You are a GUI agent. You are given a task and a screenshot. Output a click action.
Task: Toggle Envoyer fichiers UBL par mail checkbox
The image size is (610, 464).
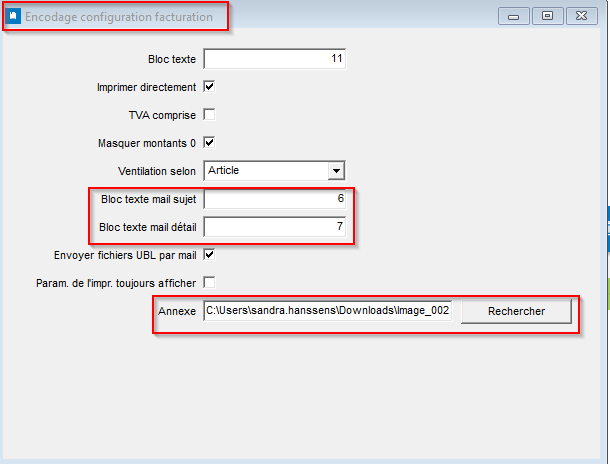209,255
